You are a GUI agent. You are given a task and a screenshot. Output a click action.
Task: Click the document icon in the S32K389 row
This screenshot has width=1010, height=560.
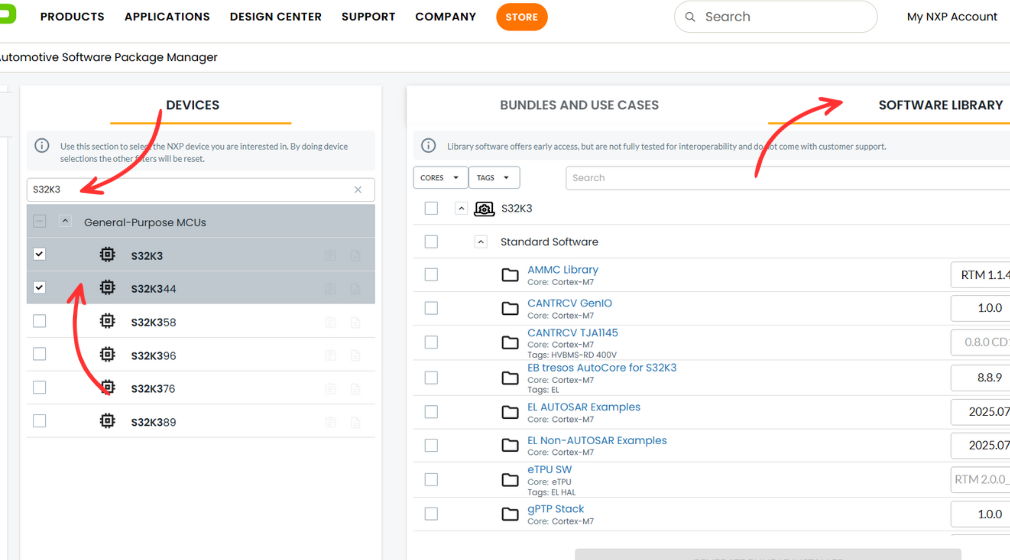pos(356,422)
